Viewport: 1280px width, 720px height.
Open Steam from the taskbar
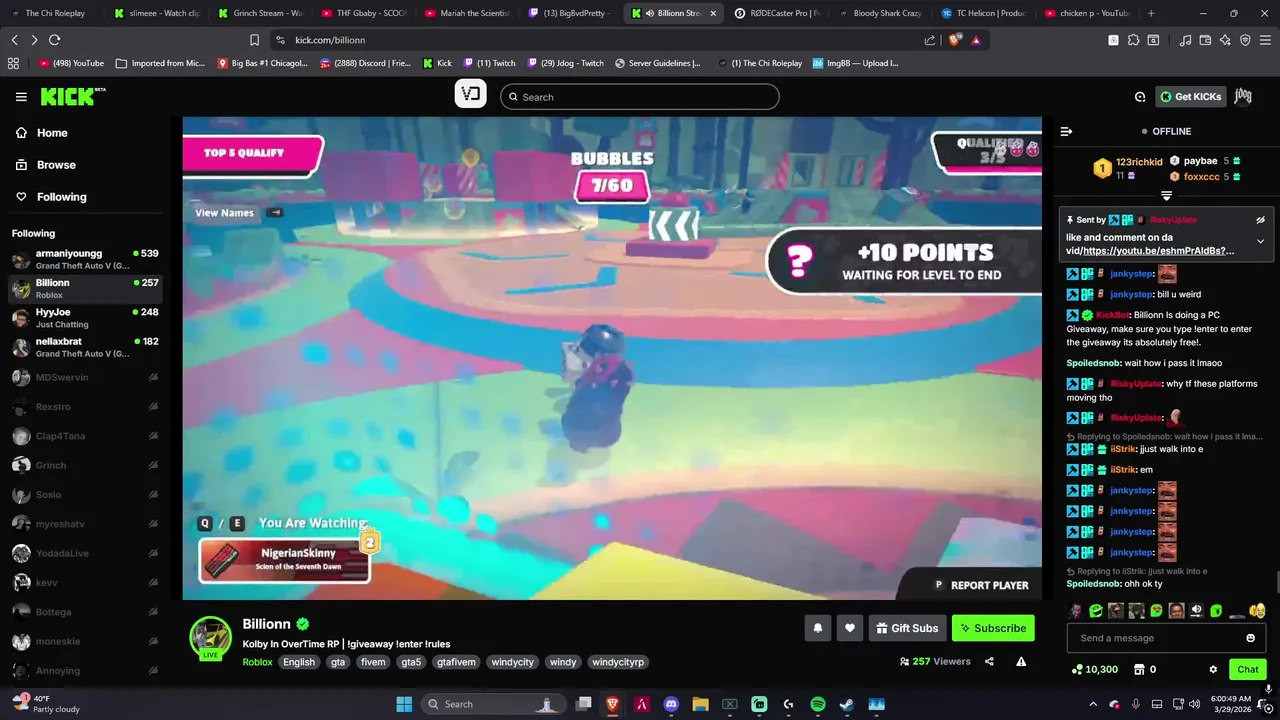(846, 704)
